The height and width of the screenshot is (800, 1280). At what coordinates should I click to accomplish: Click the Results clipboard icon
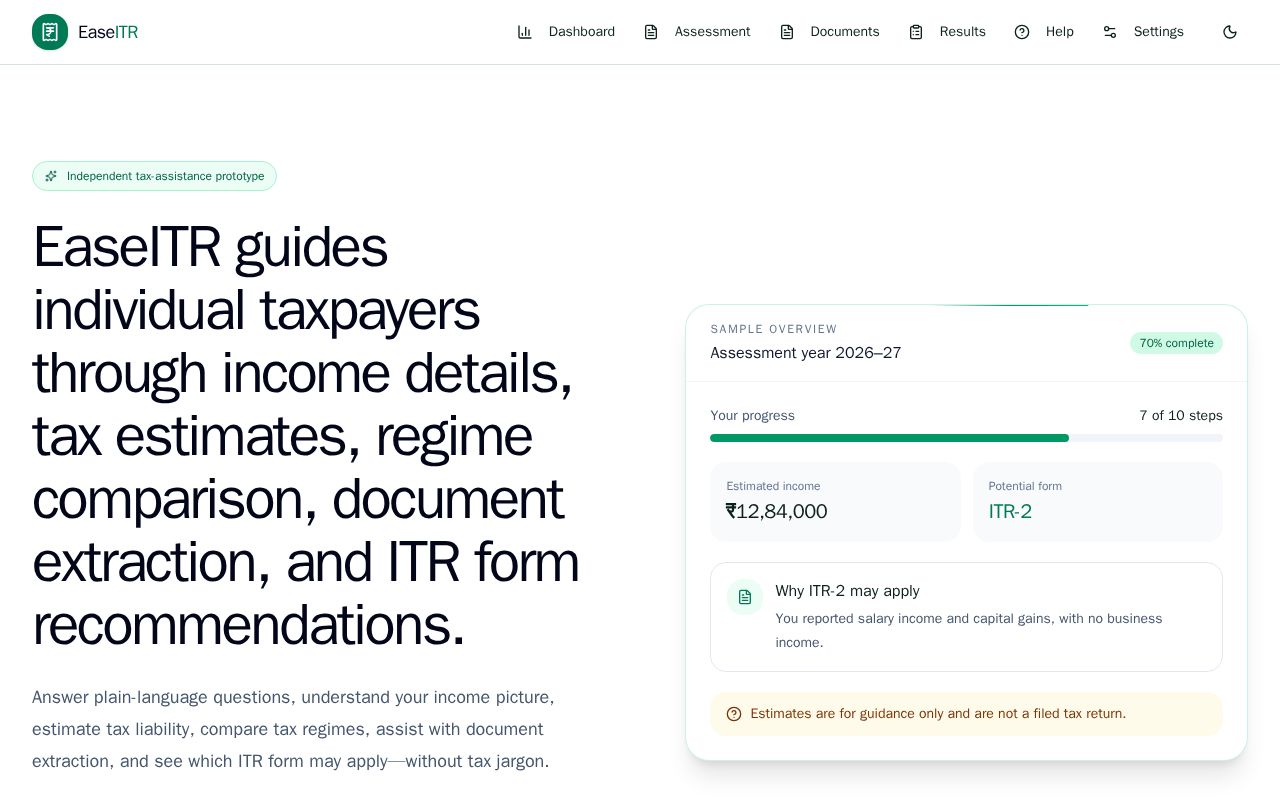tap(916, 32)
